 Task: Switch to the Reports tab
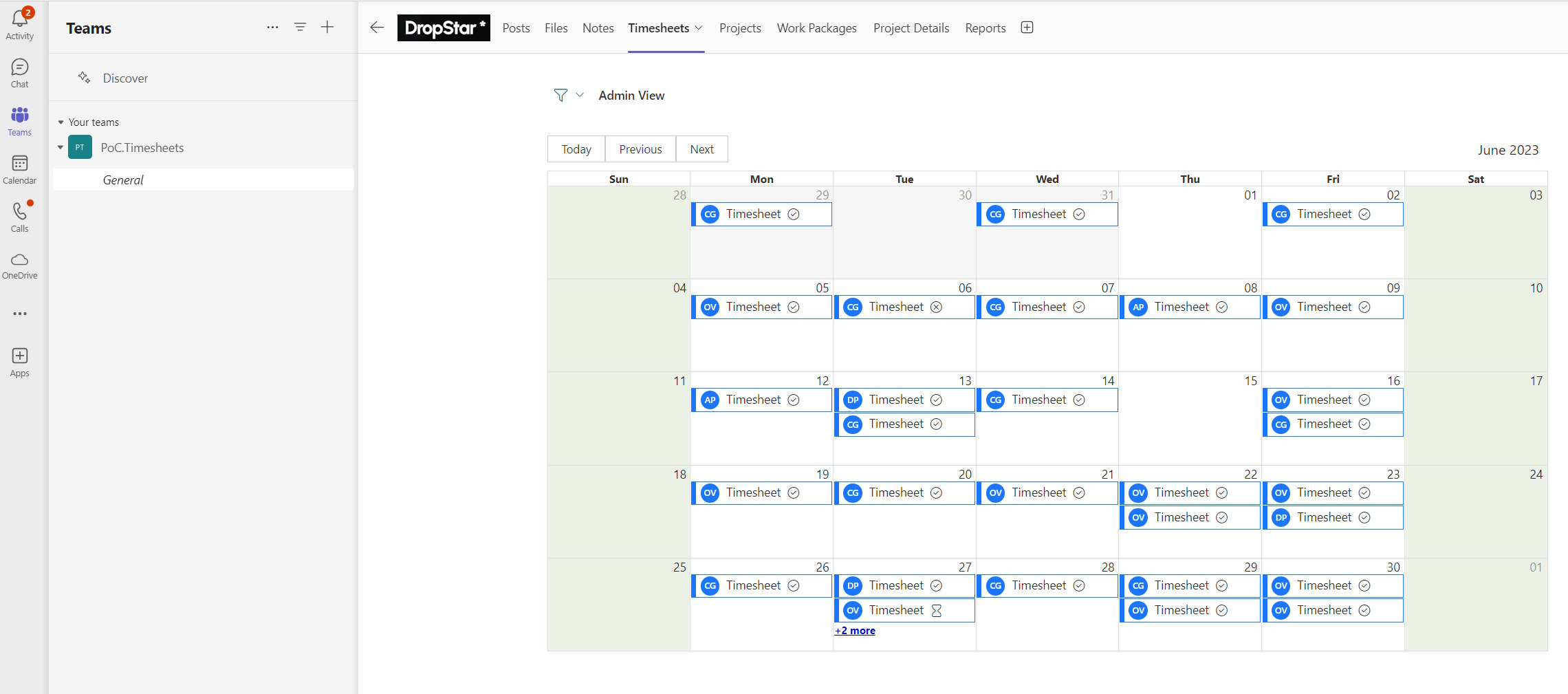(x=985, y=28)
